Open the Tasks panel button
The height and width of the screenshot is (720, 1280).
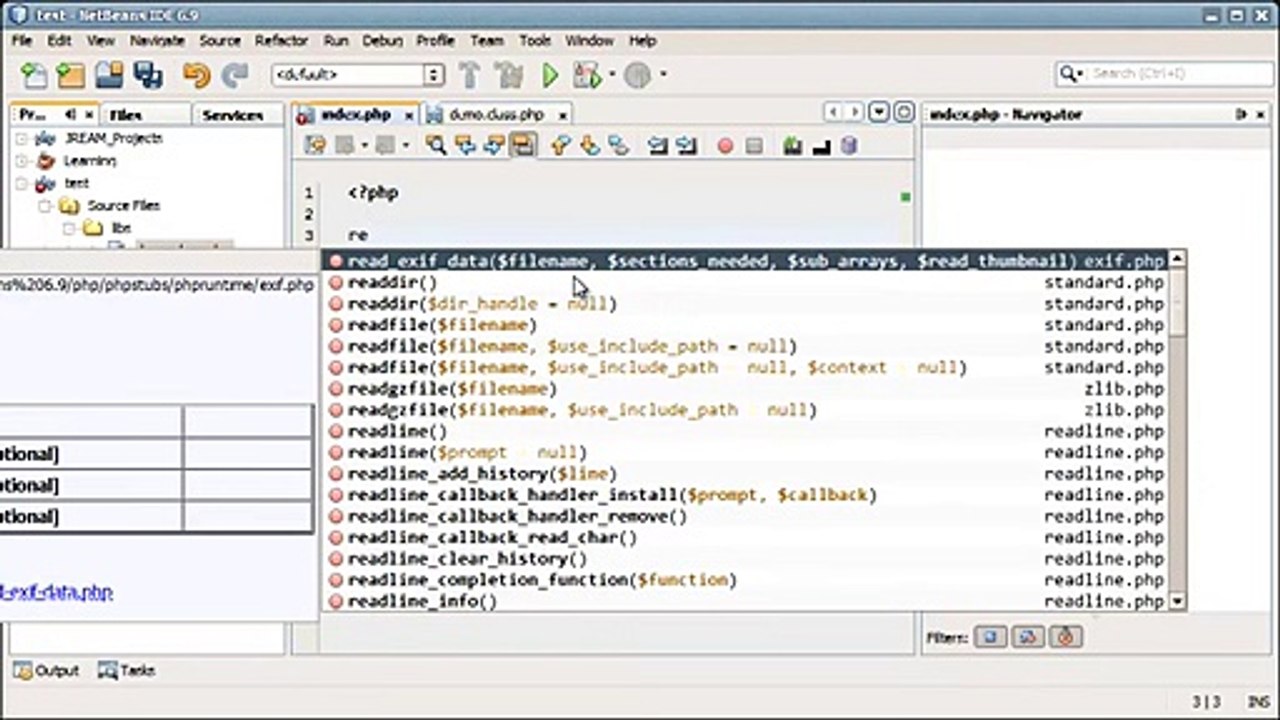[x=126, y=671]
